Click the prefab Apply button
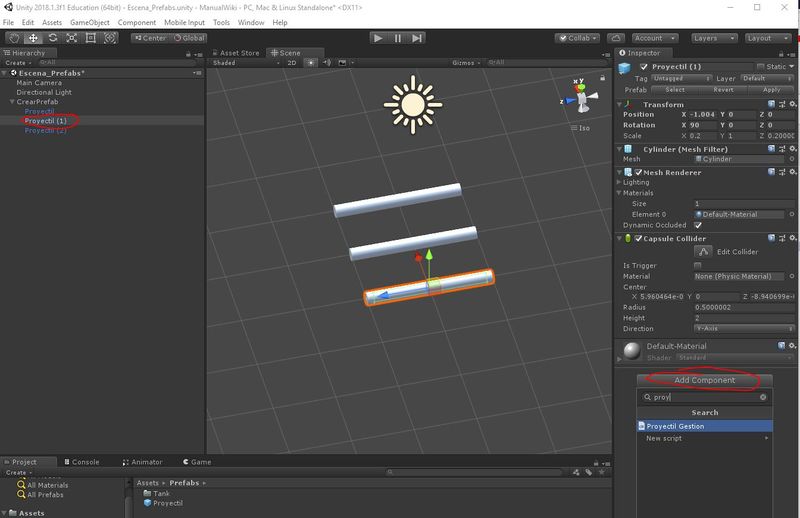Image resolution: width=800 pixels, height=518 pixels. click(x=771, y=90)
